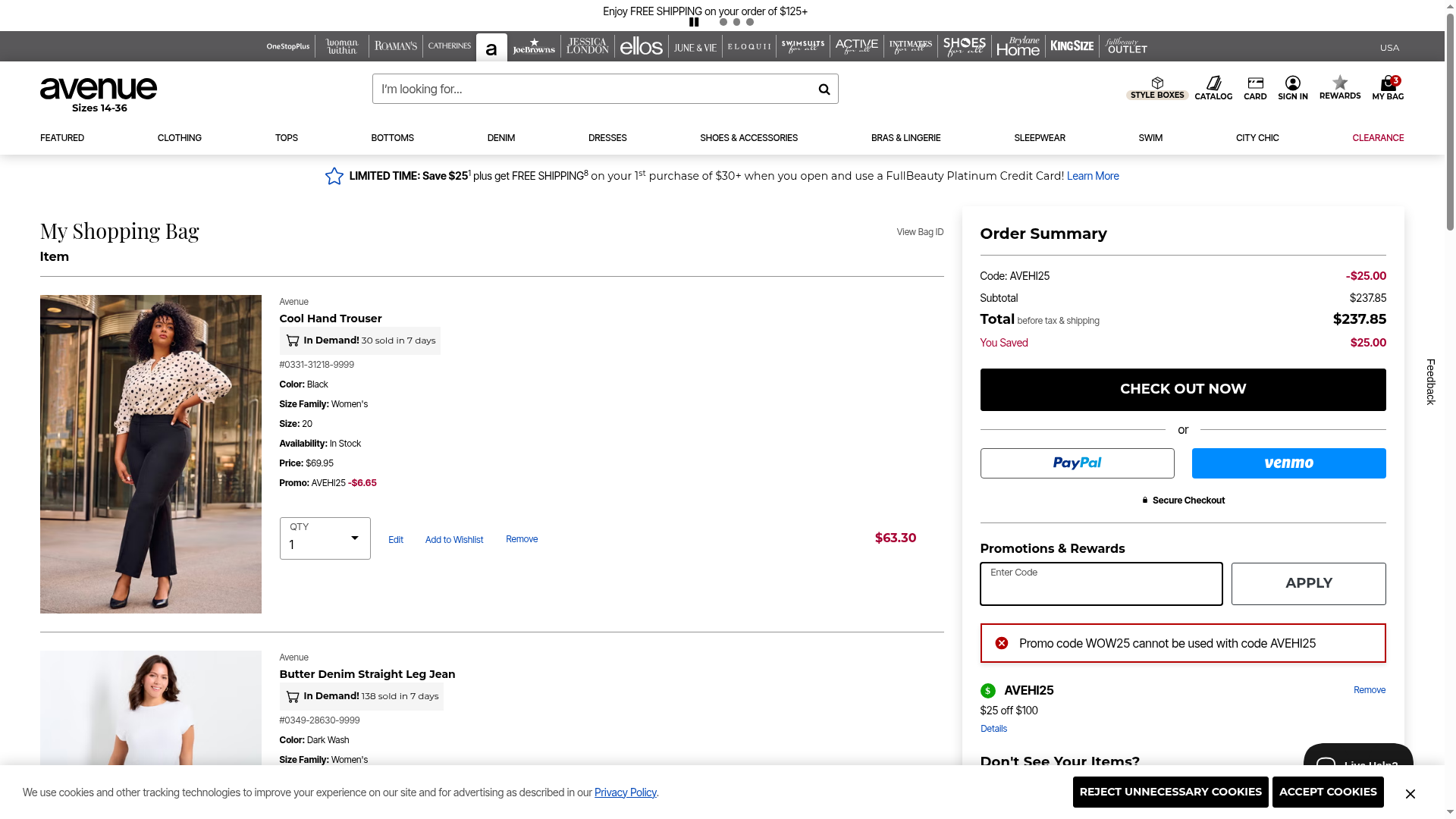This screenshot has height=819, width=1456.
Task: Open the Privacy Policy link
Action: click(x=626, y=792)
